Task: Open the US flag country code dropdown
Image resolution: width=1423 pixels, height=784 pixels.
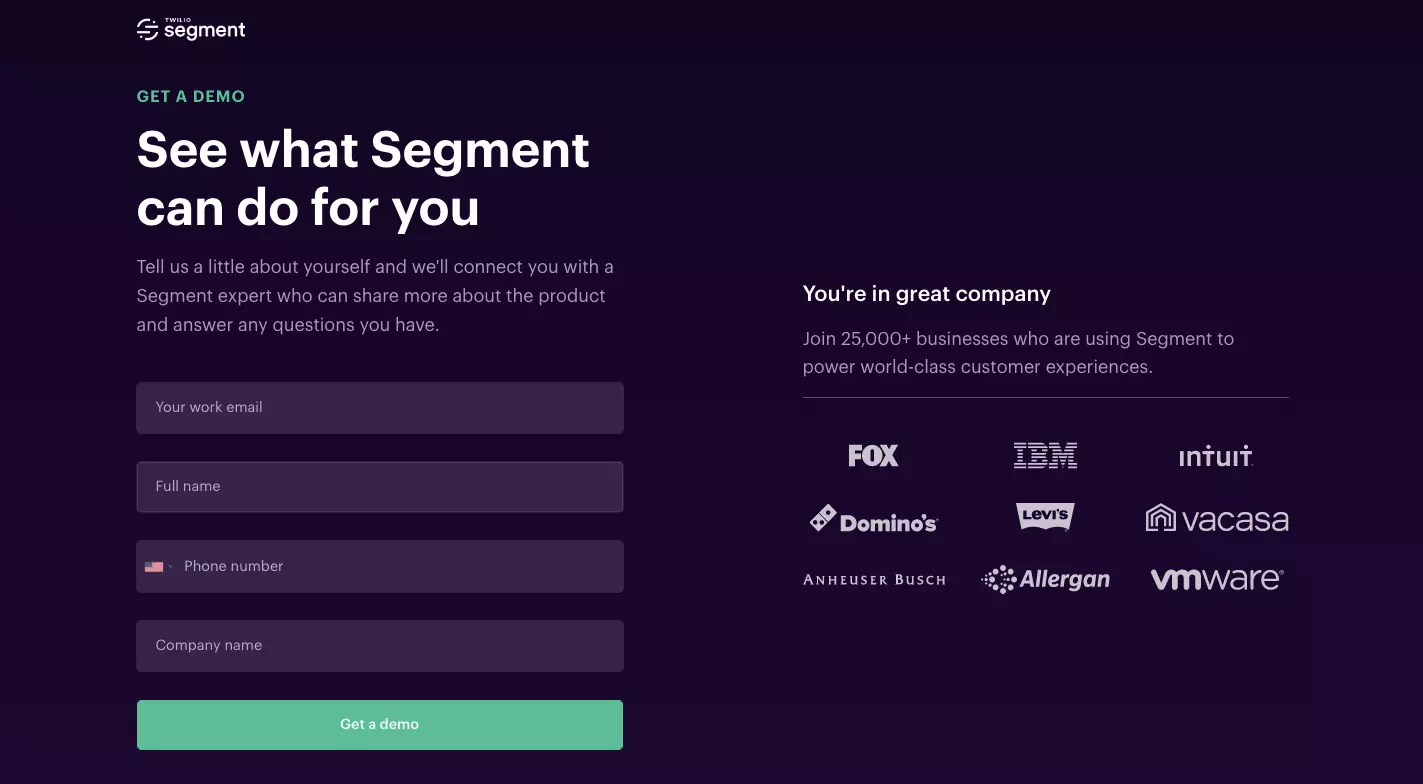Action: click(158, 566)
